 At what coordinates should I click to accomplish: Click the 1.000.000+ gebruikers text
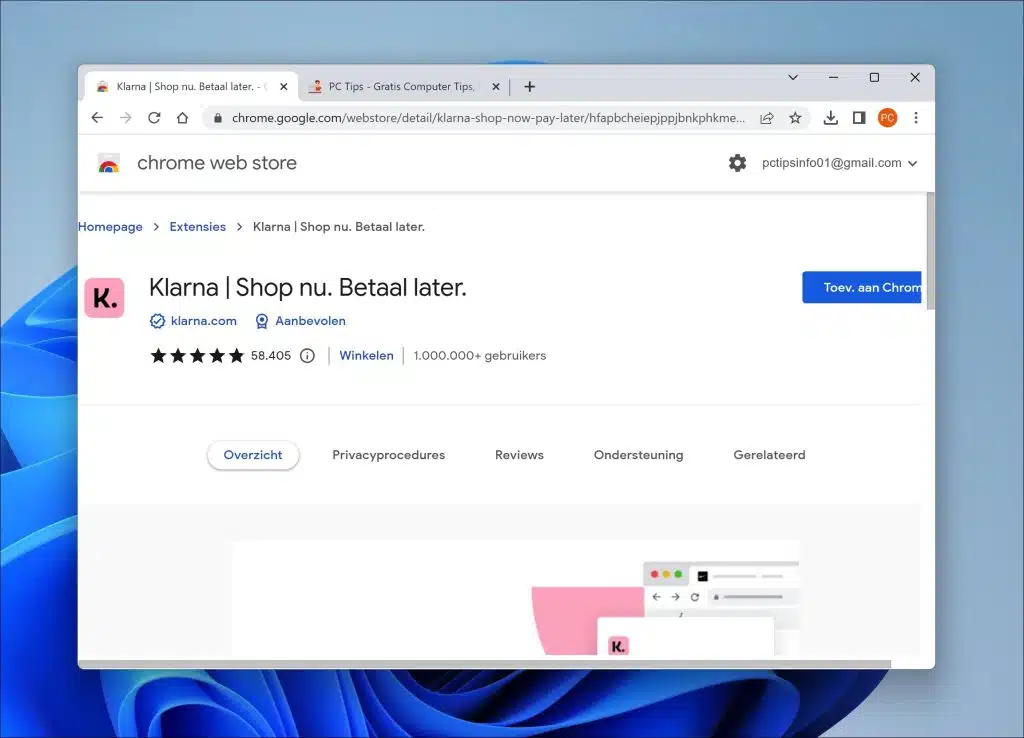[x=479, y=355]
